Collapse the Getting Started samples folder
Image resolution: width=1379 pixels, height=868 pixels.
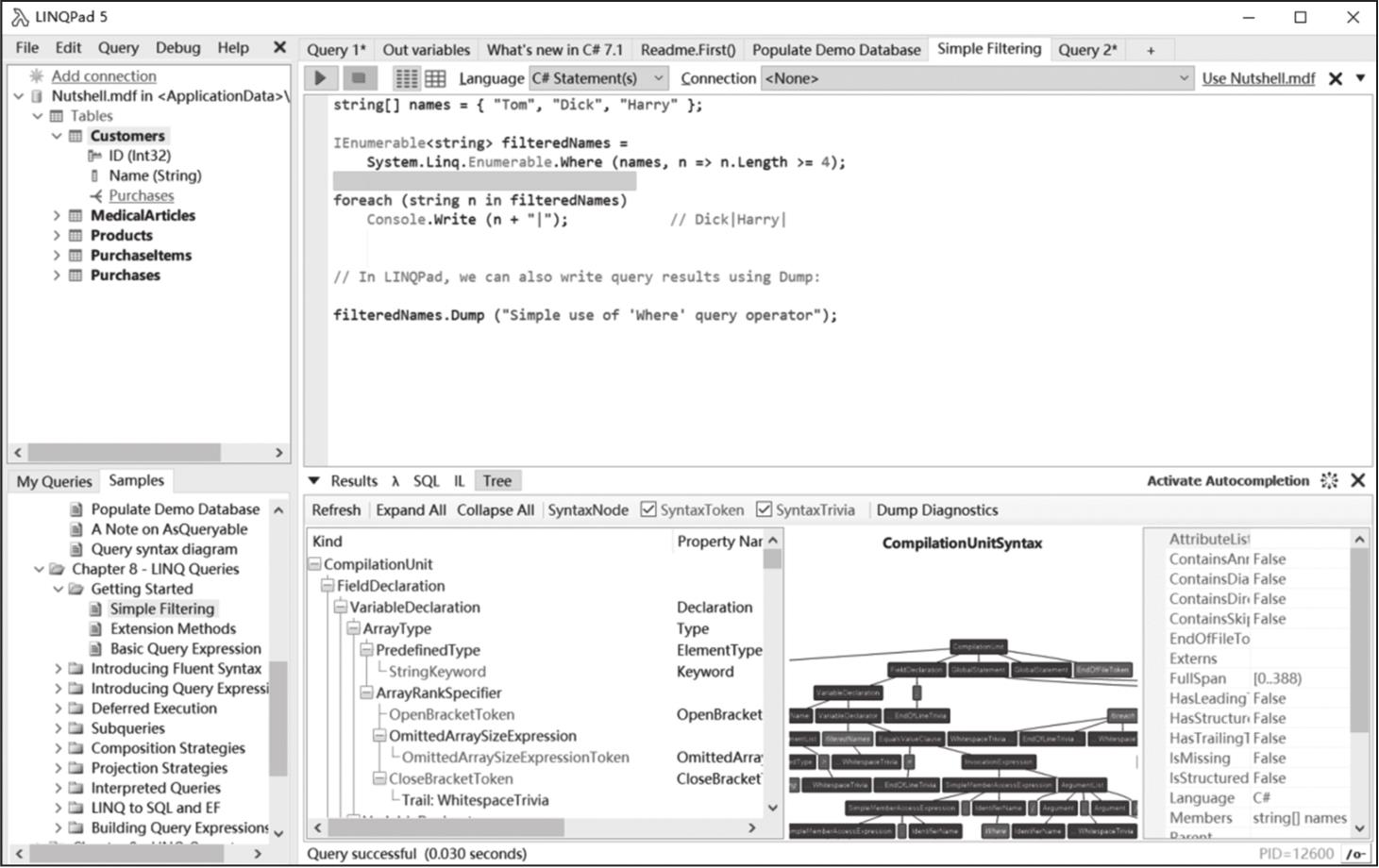[58, 589]
